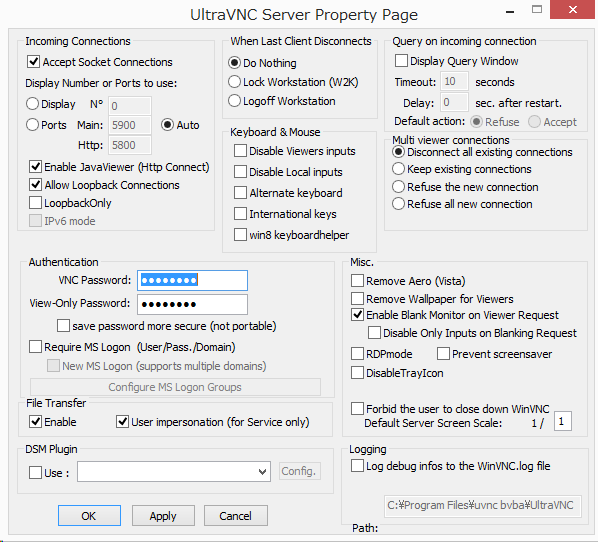
Task: Uncheck File Transfer Enable checkbox
Action: [35, 421]
